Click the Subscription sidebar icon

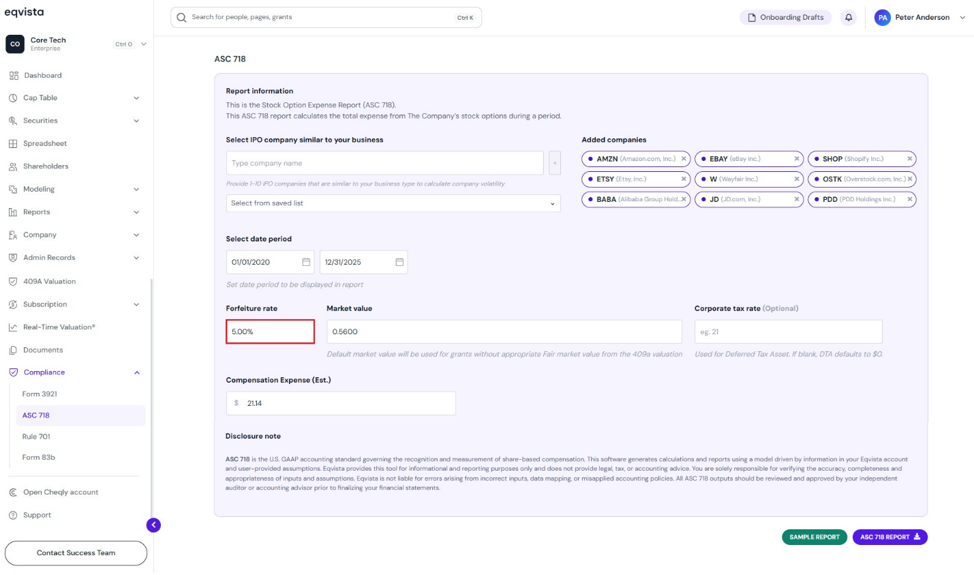pyautogui.click(x=13, y=304)
